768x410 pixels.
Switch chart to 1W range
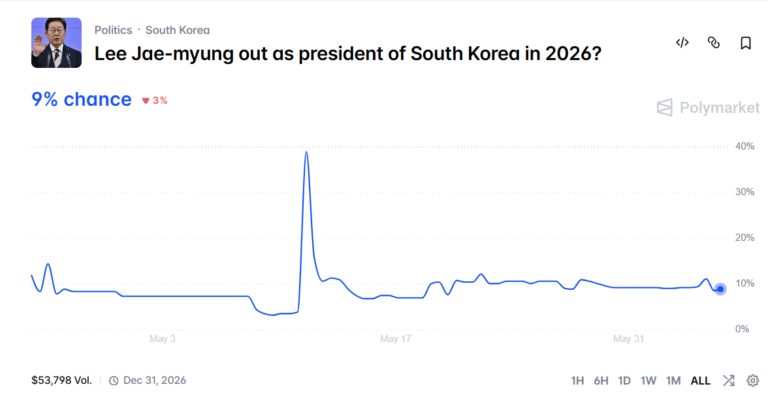(648, 381)
